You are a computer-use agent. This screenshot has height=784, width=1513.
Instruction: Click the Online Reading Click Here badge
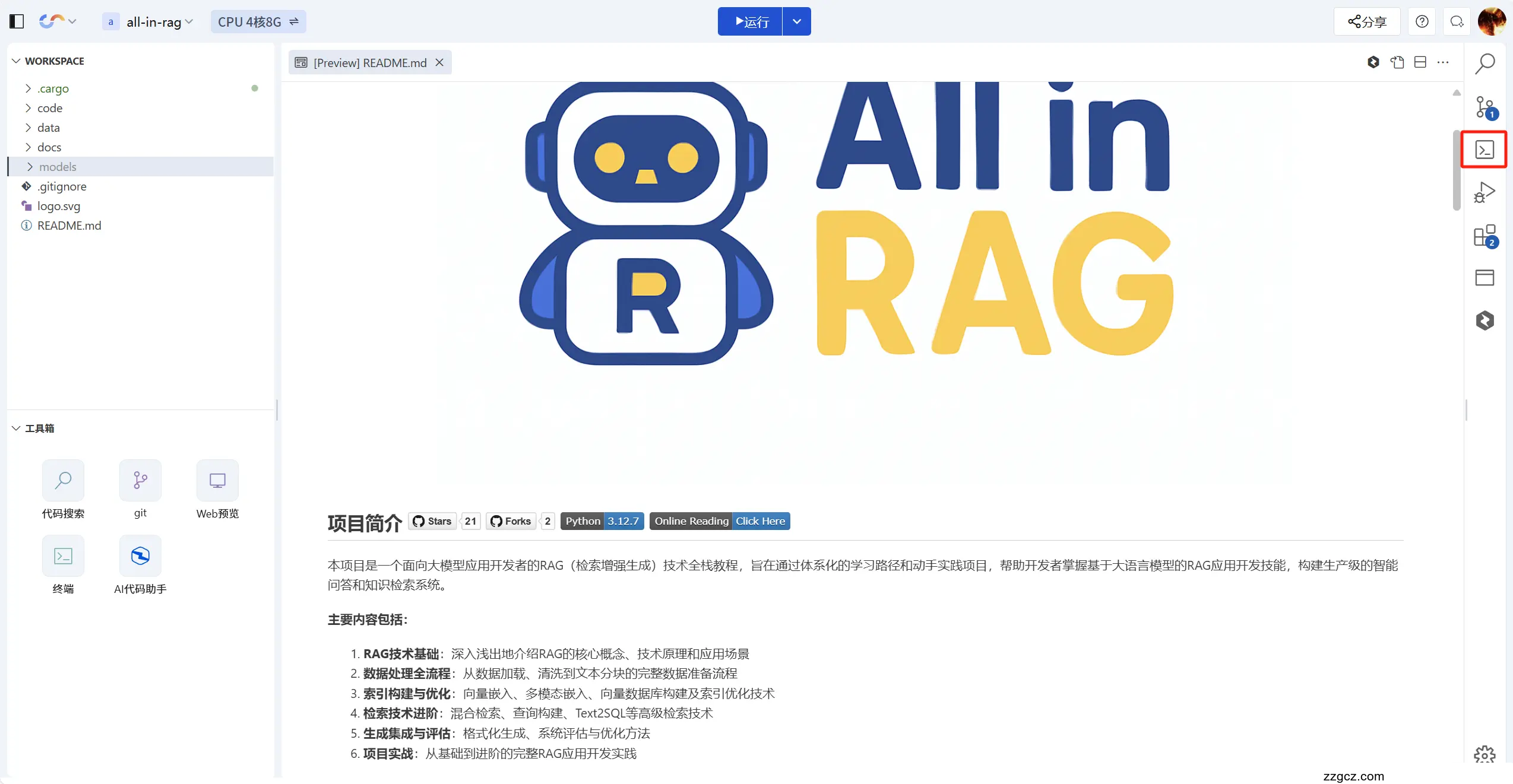click(x=719, y=521)
